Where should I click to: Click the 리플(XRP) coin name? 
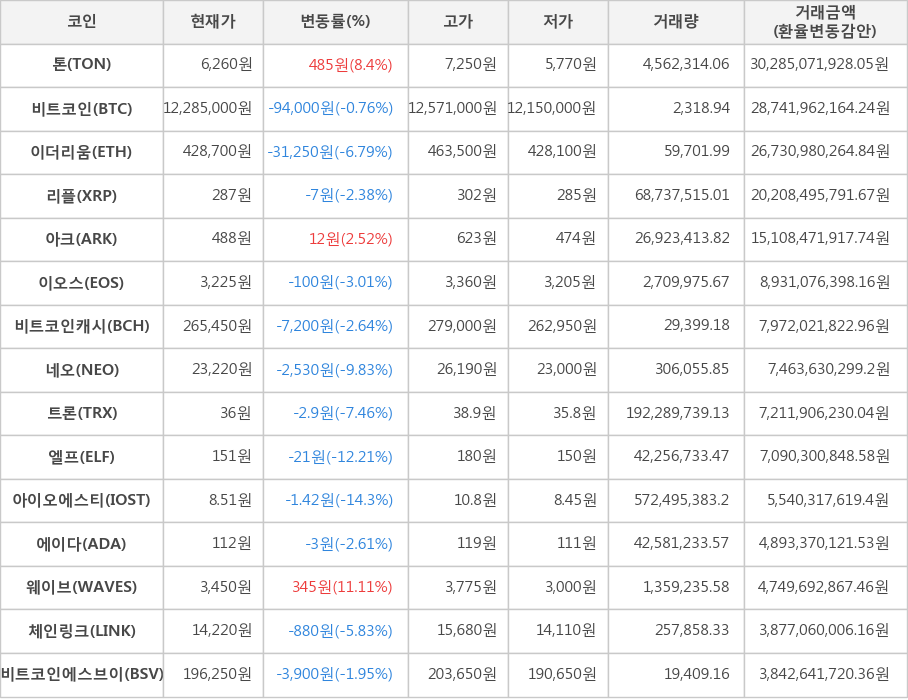82,196
